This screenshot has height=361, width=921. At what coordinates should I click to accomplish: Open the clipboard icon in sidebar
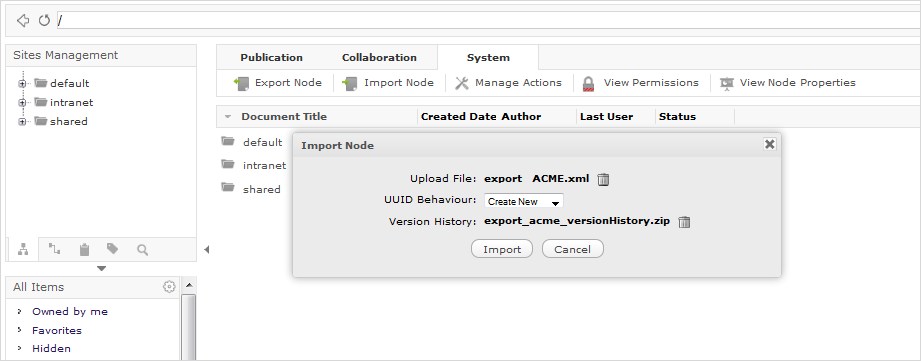click(x=85, y=249)
